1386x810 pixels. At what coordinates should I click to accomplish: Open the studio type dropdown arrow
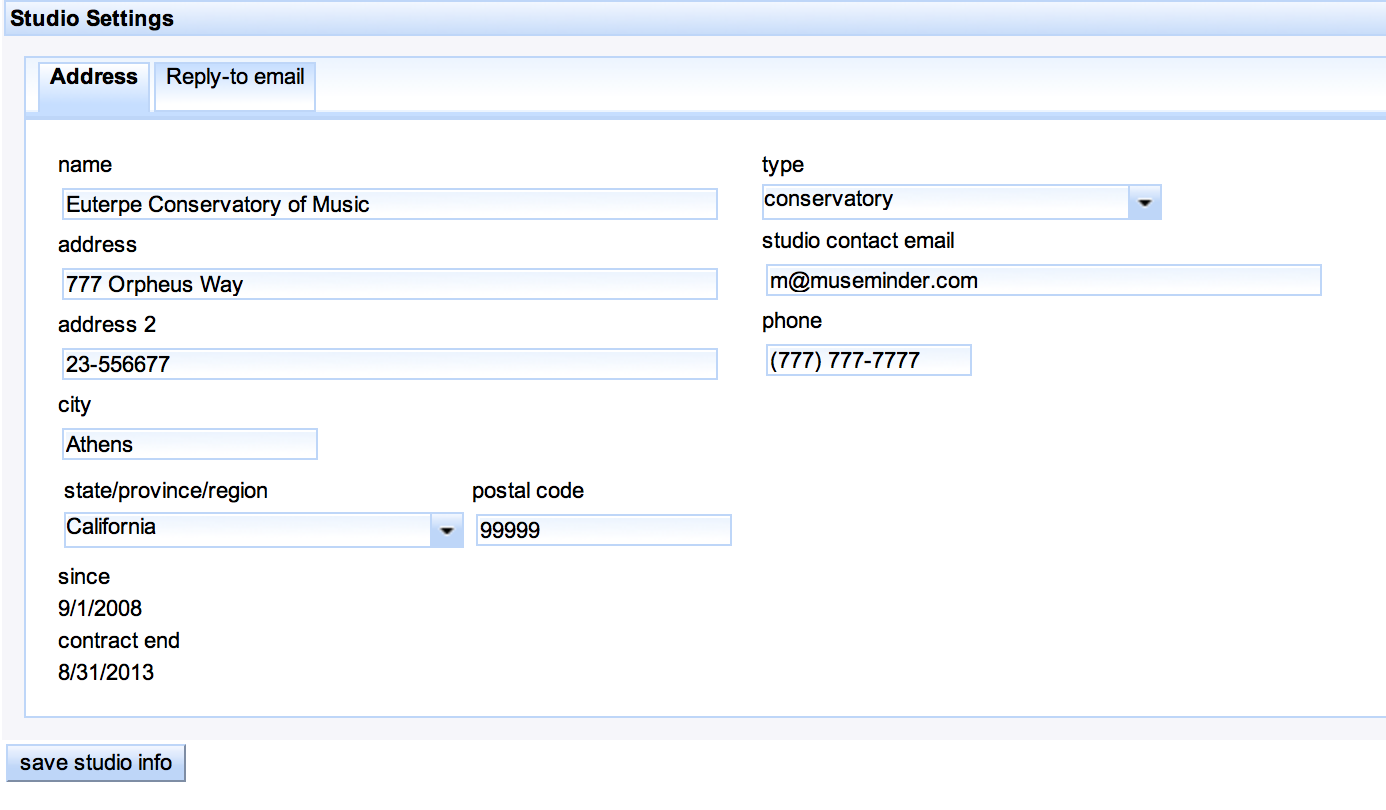tap(1145, 202)
